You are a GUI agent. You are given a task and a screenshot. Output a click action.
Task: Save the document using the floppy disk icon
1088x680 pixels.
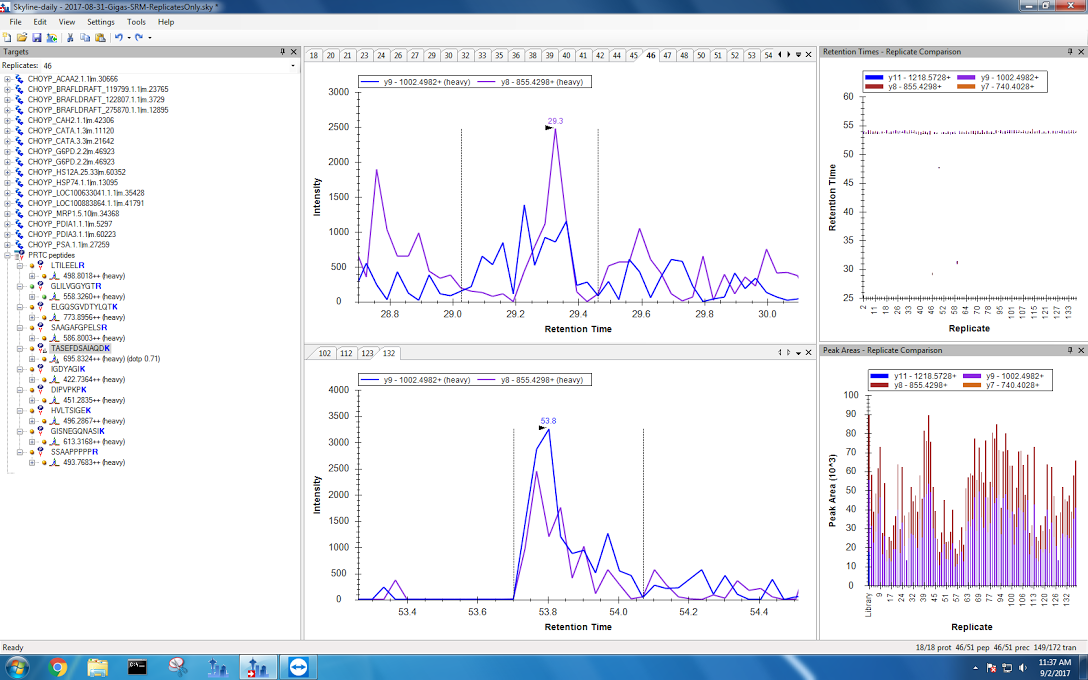click(x=36, y=37)
